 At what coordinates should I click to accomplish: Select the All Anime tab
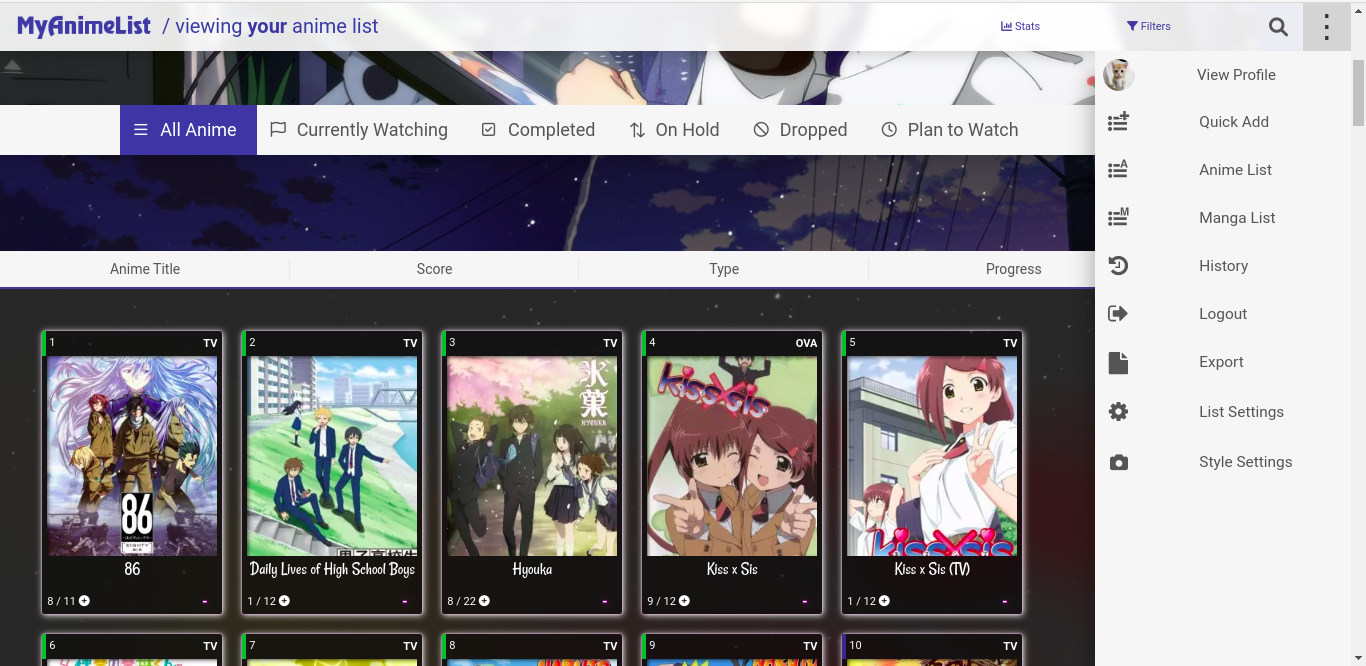[x=188, y=130]
